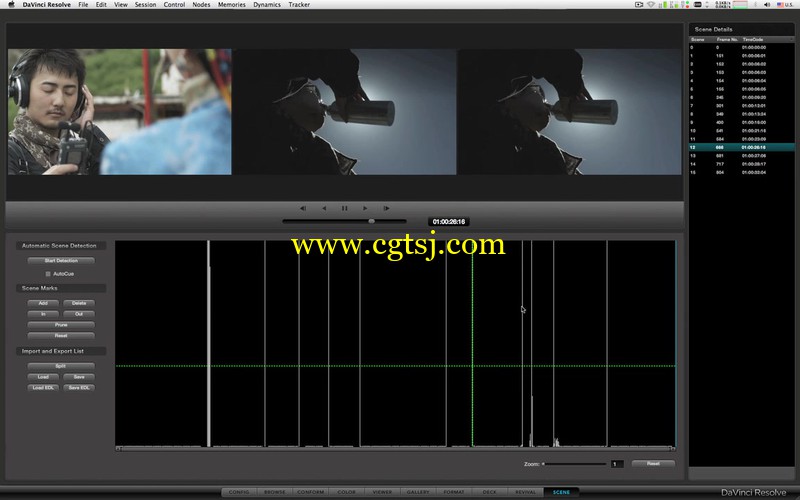Click the Reset button under Scene Marks
Image resolution: width=800 pixels, height=500 pixels.
(x=61, y=336)
